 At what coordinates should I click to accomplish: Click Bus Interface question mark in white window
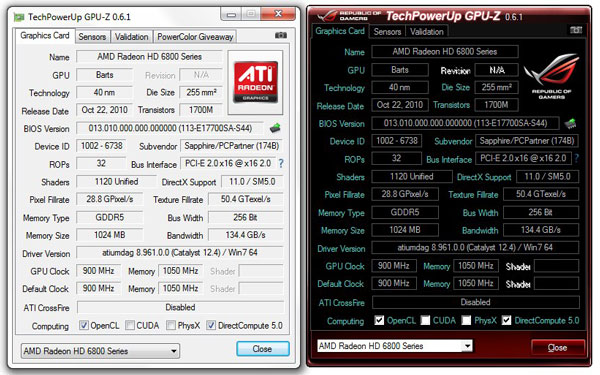(281, 163)
